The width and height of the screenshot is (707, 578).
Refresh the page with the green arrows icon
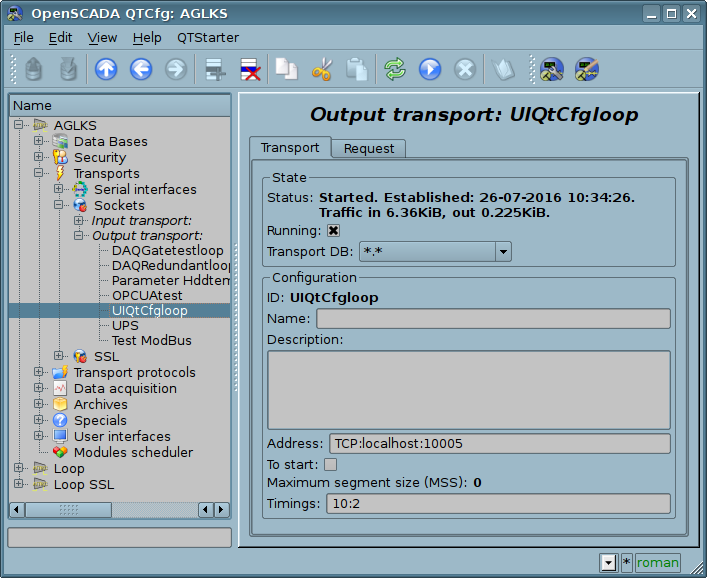[395, 69]
